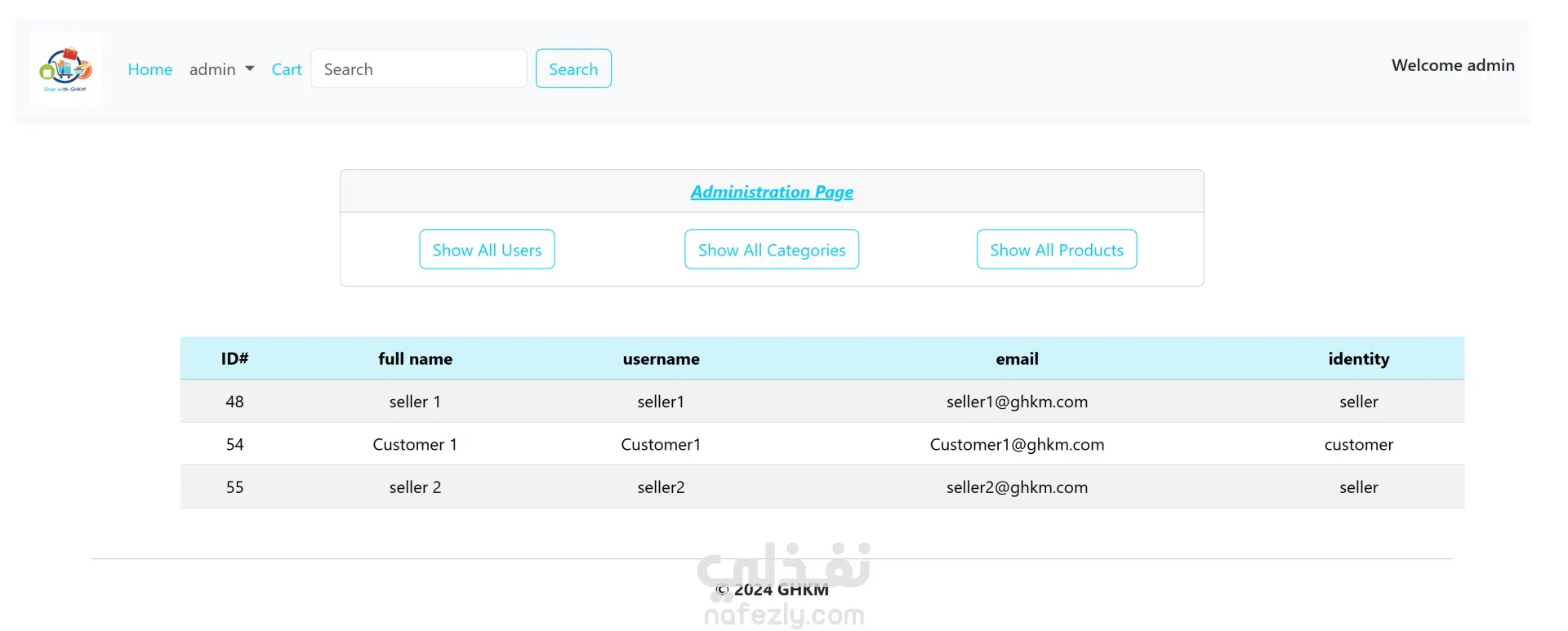Viewport: 1568px width, 631px height.
Task: Click username cell 'seller2'
Action: coord(661,487)
